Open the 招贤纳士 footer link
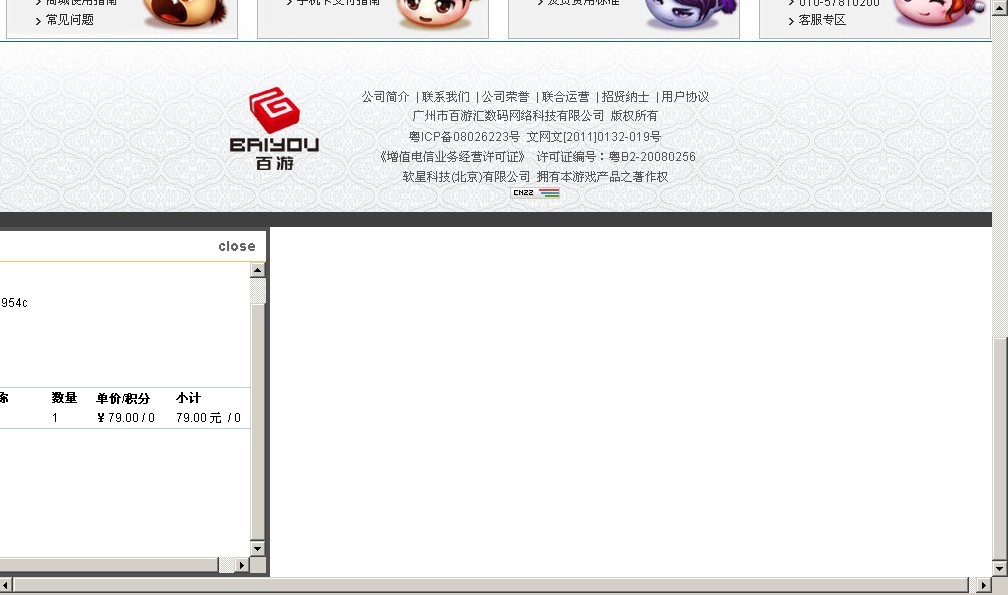The width and height of the screenshot is (1008, 595). tap(625, 97)
